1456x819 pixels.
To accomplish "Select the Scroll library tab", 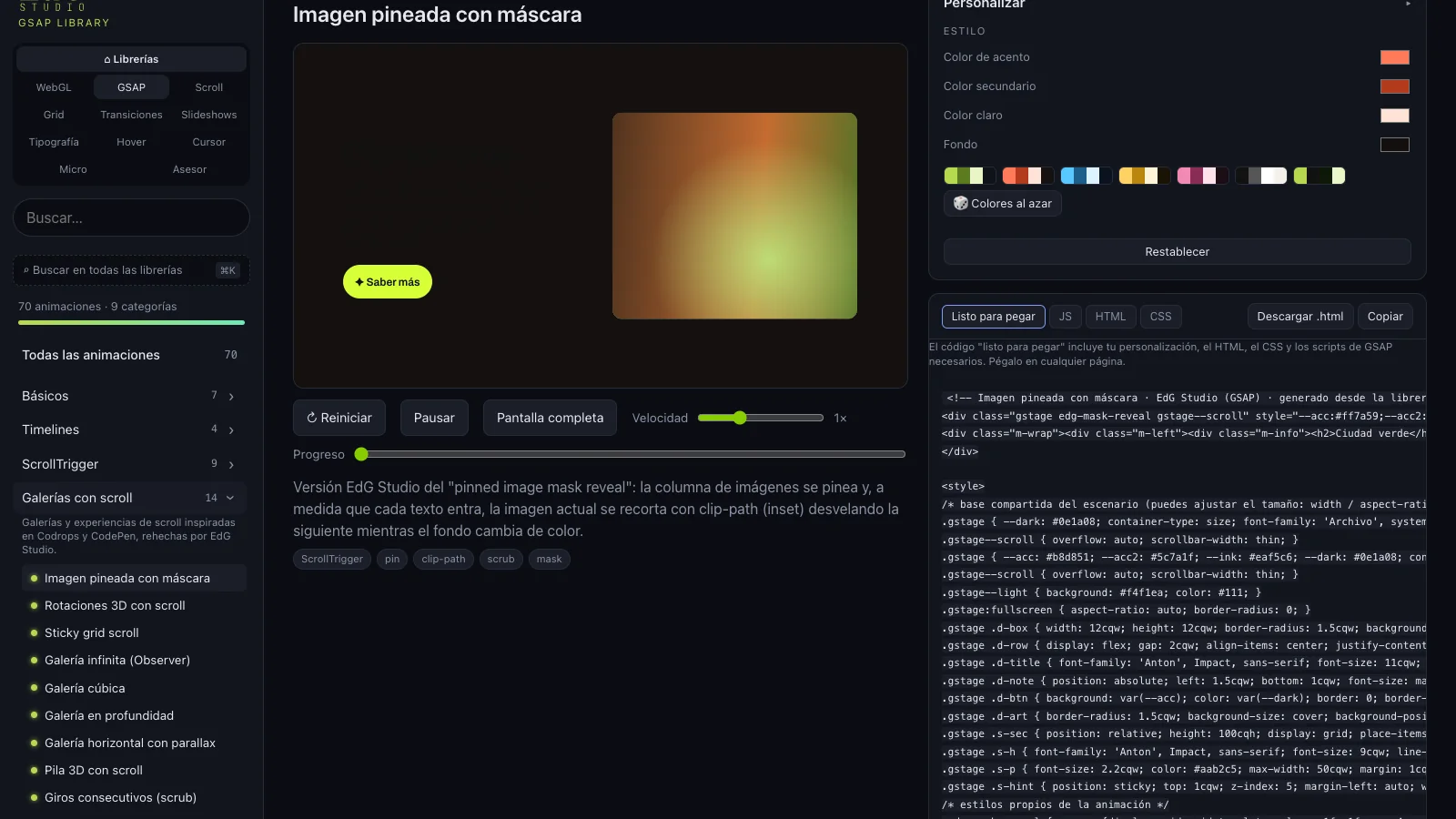I will point(209,87).
